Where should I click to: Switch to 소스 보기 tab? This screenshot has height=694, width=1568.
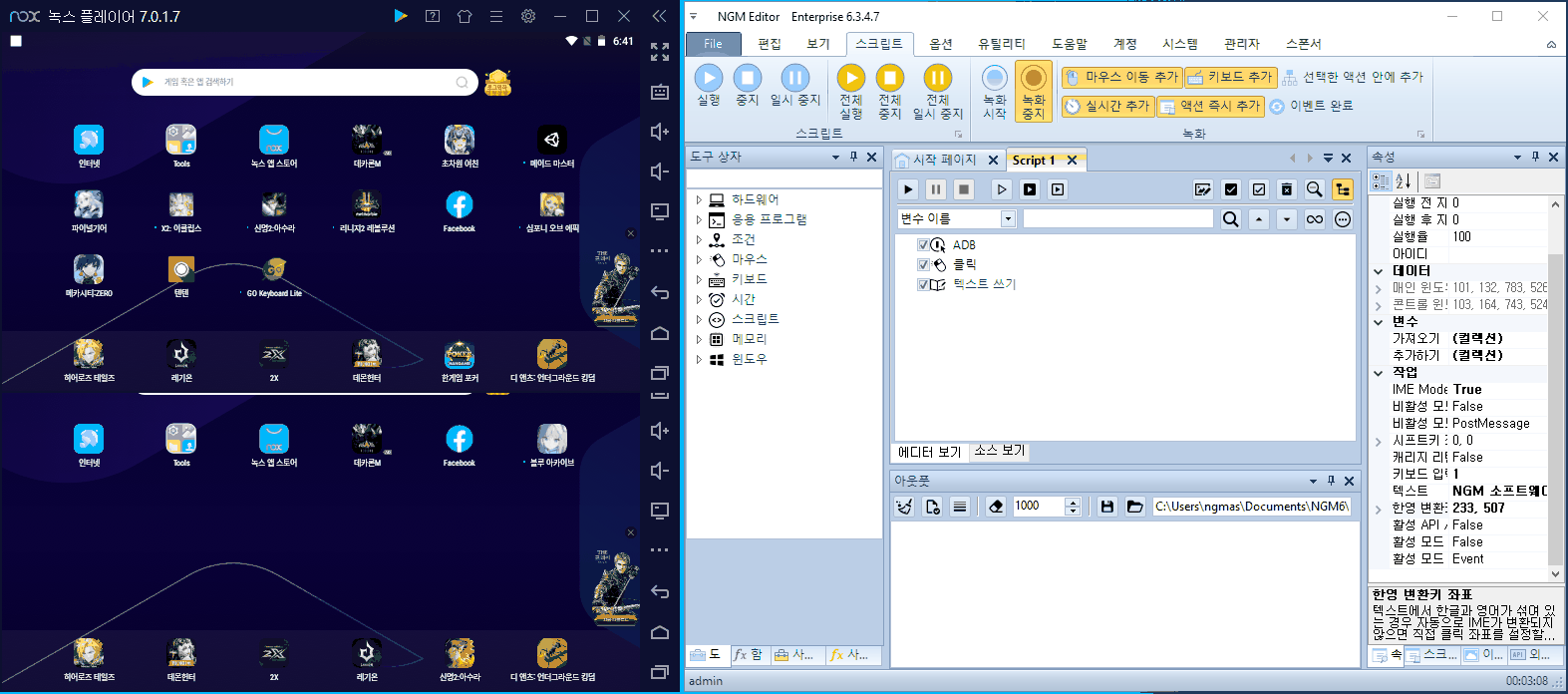click(x=1000, y=451)
